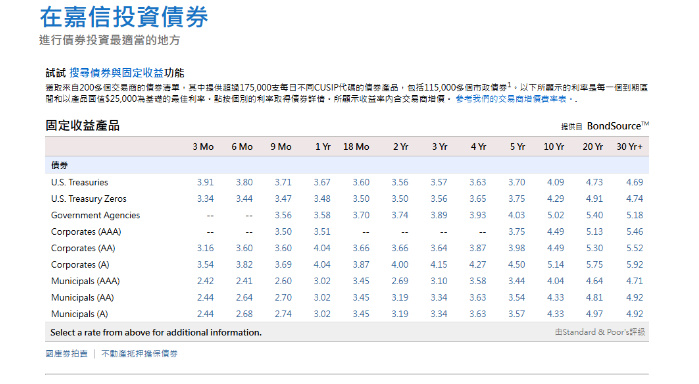Select U.S. Treasury Zeros 20 Yr rate 4.91

[594, 199]
